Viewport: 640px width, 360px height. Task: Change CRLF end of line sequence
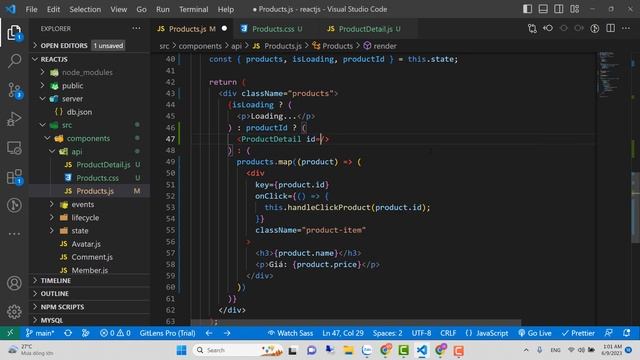448,333
